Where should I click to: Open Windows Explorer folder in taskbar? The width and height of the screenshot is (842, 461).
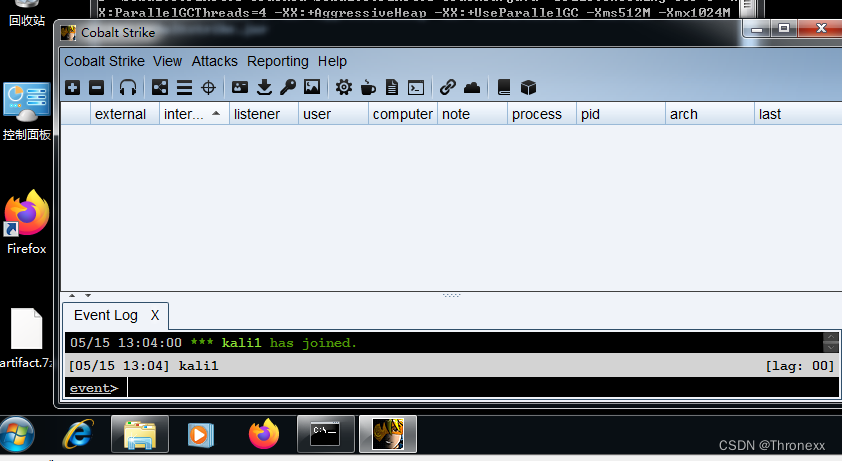(140, 434)
